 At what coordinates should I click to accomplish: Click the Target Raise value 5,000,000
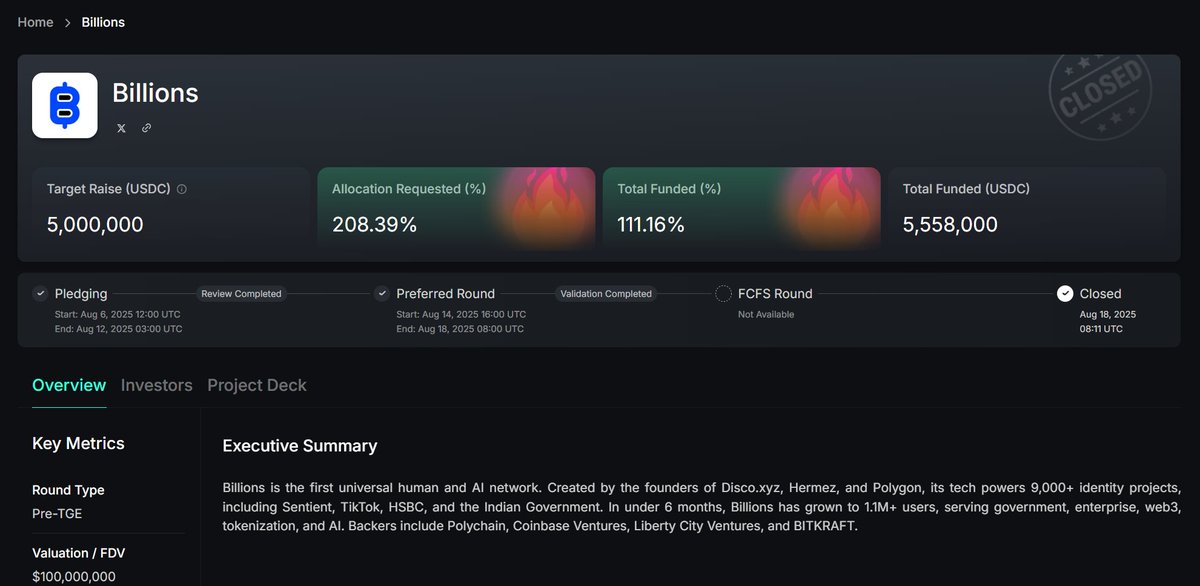pos(95,224)
